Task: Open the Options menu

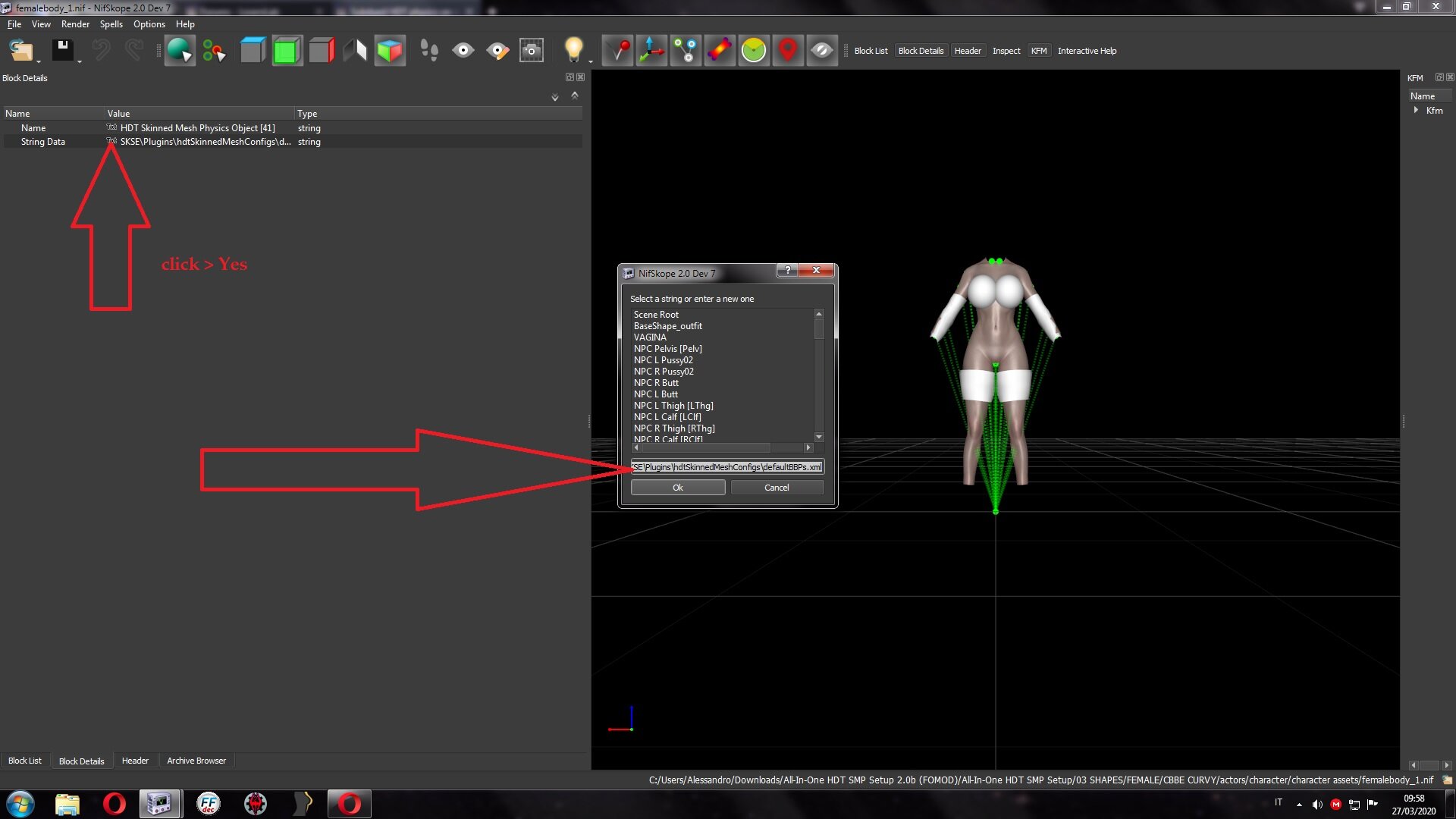Action: point(149,24)
